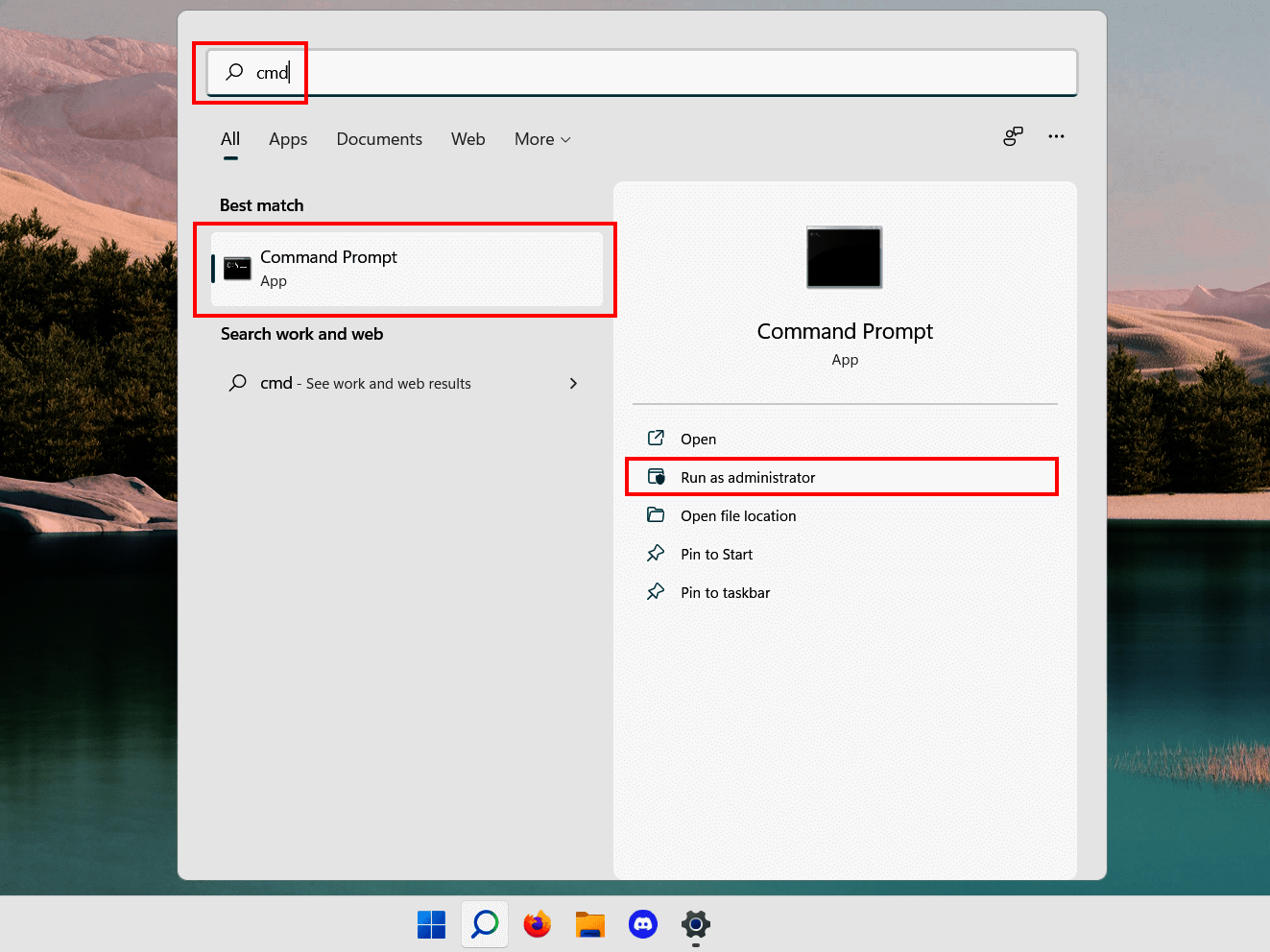The image size is (1270, 952).
Task: Open the user account icon near the top right
Action: [1013, 136]
